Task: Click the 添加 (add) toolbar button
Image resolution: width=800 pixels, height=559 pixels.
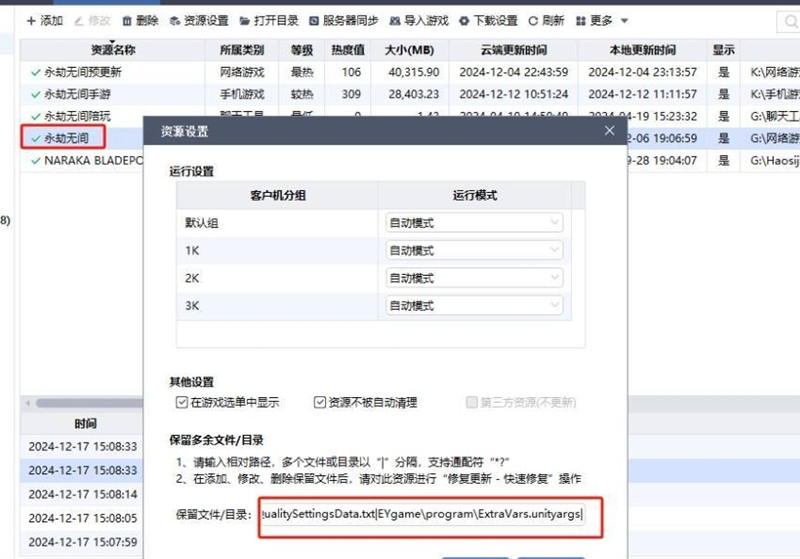Action: pyautogui.click(x=44, y=21)
